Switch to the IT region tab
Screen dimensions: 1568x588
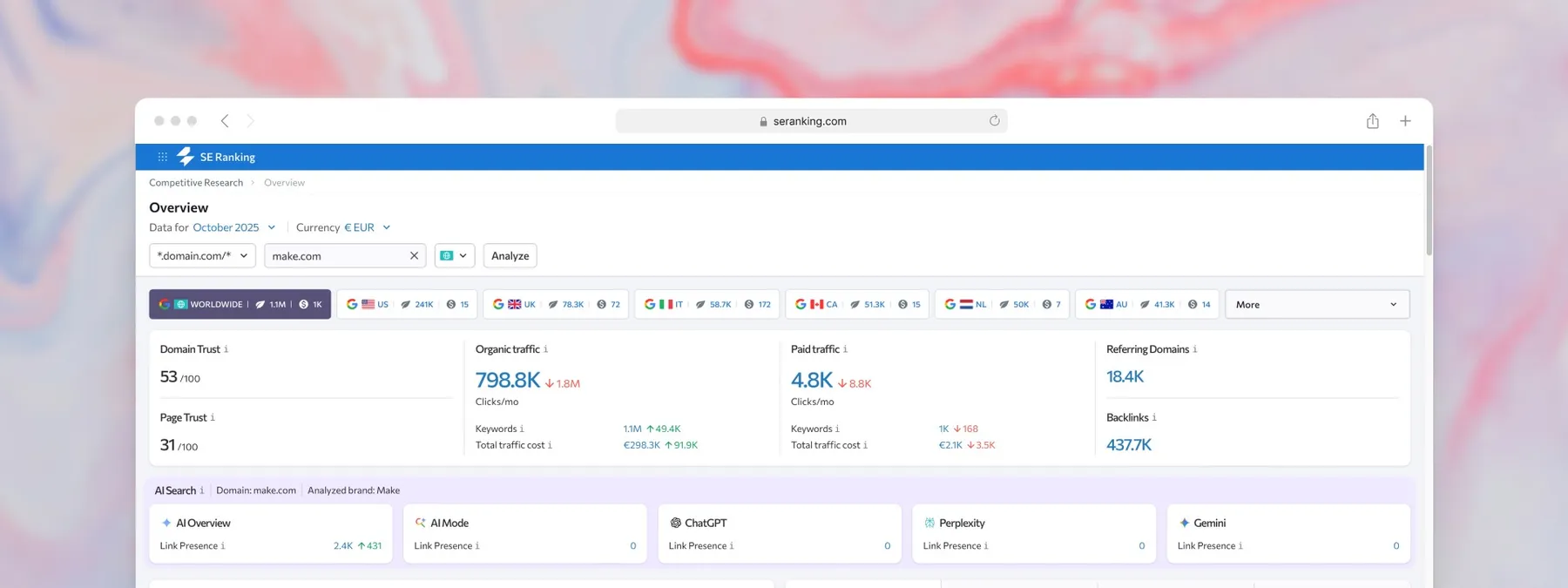coord(707,304)
